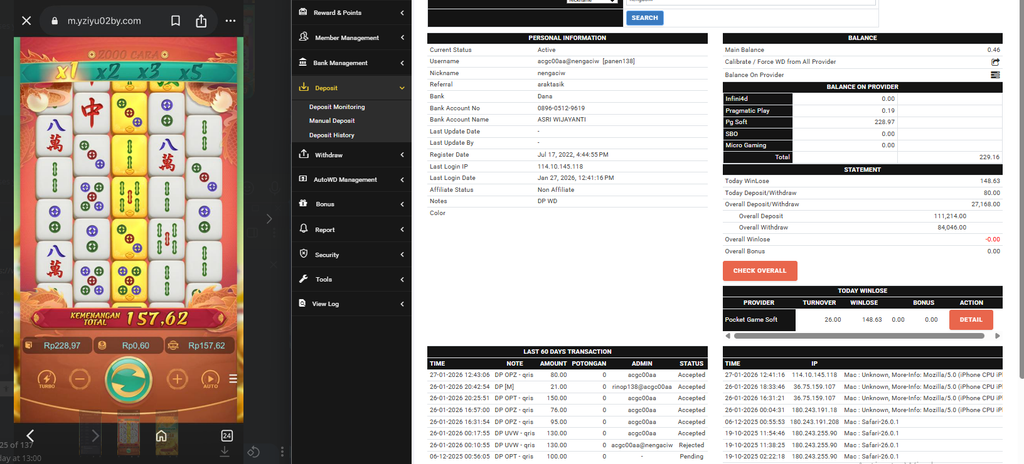The width and height of the screenshot is (1024, 464).
Task: Click transaction time 27-01-2026 12:43:06
Action: (458, 375)
